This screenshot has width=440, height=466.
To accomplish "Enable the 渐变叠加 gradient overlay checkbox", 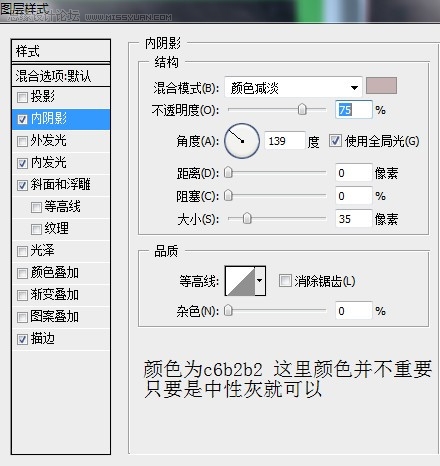I will (22, 295).
